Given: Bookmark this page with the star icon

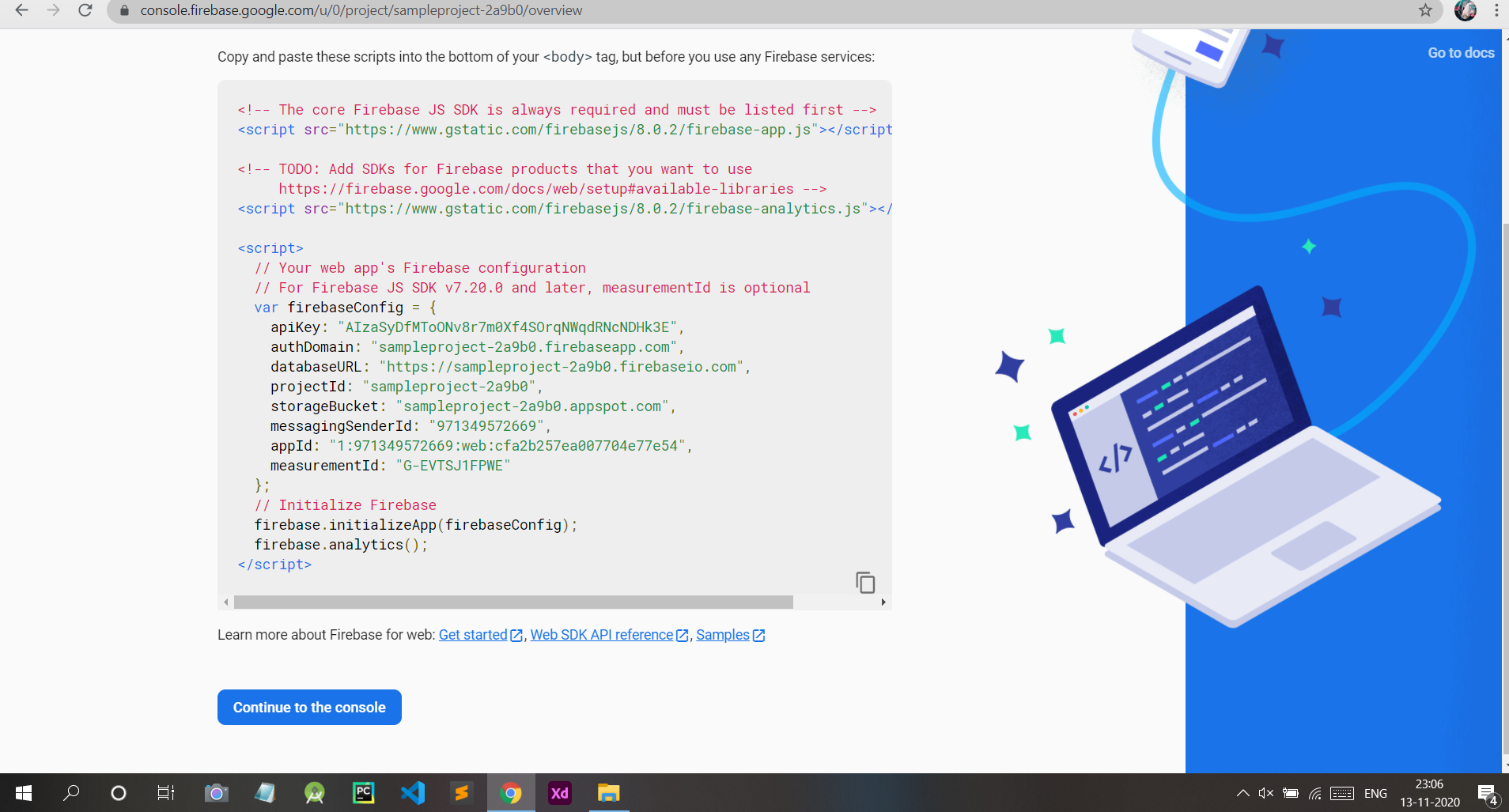Looking at the screenshot, I should tap(1425, 10).
